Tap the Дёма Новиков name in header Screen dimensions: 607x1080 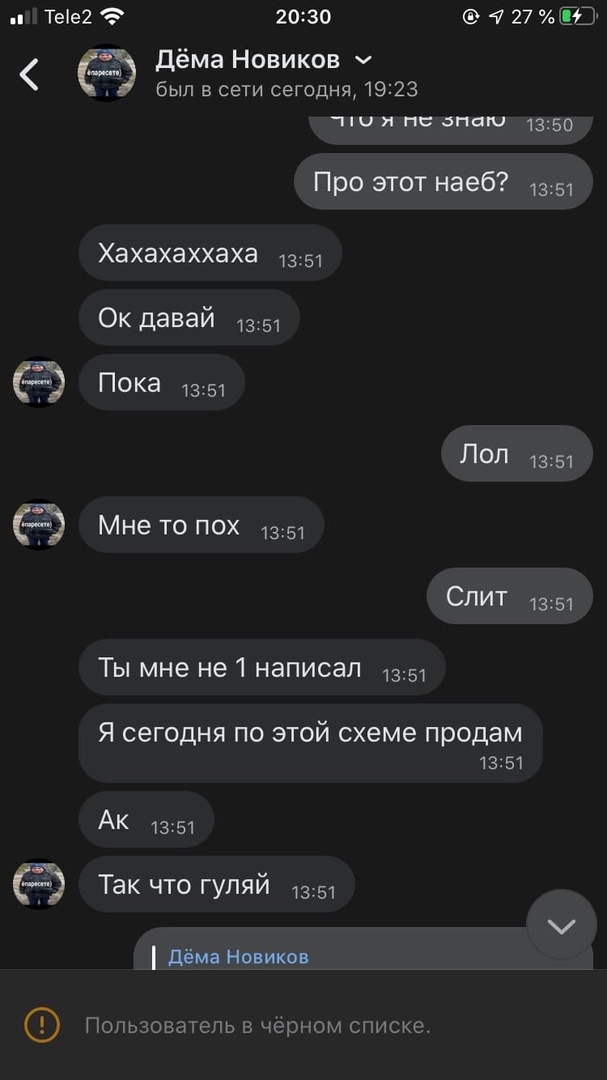point(247,60)
